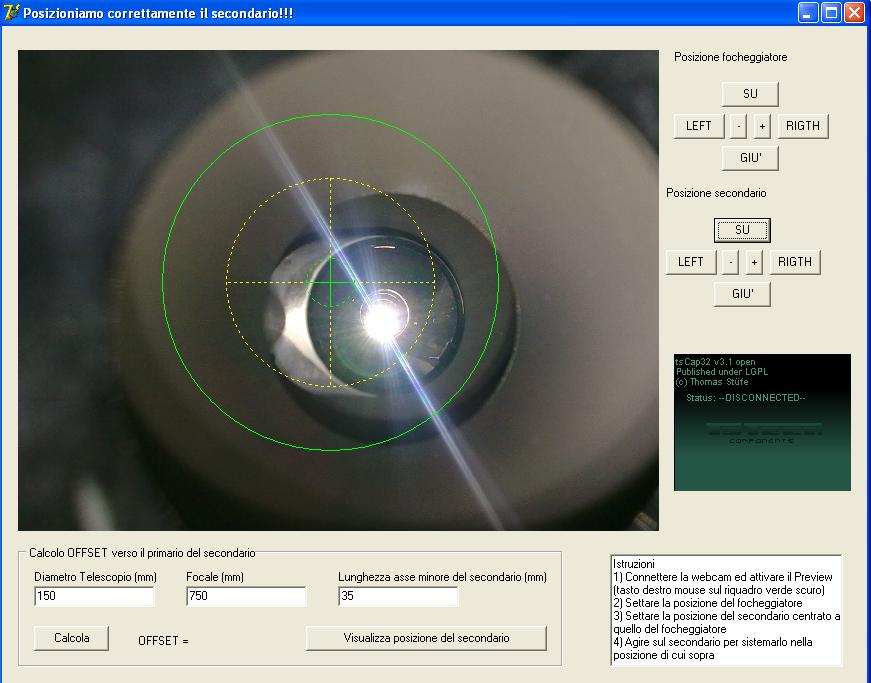Image resolution: width=871 pixels, height=683 pixels.
Task: Click GIU' under Posizione secondario
Action: coord(742,294)
